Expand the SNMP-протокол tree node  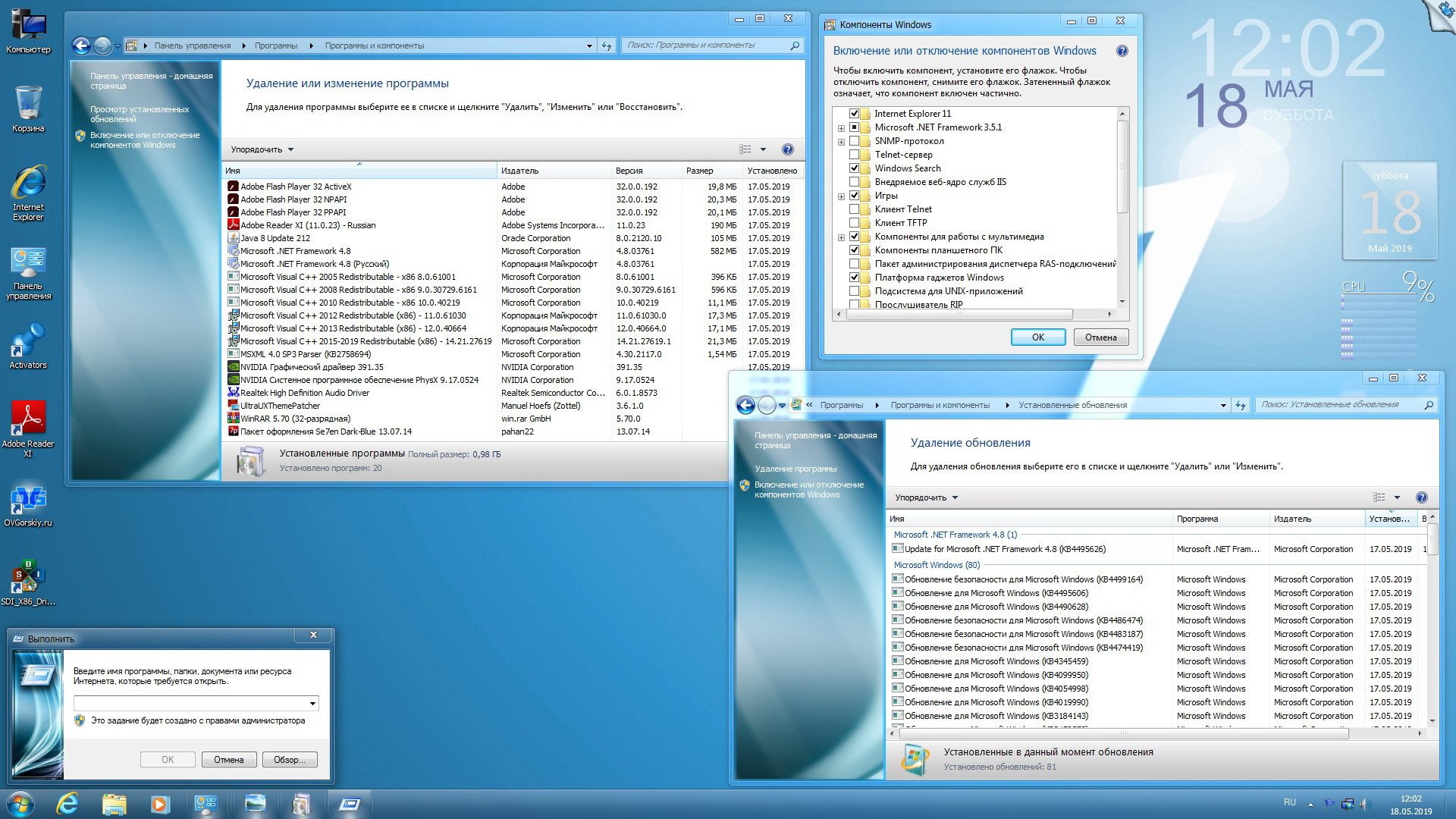tap(841, 142)
